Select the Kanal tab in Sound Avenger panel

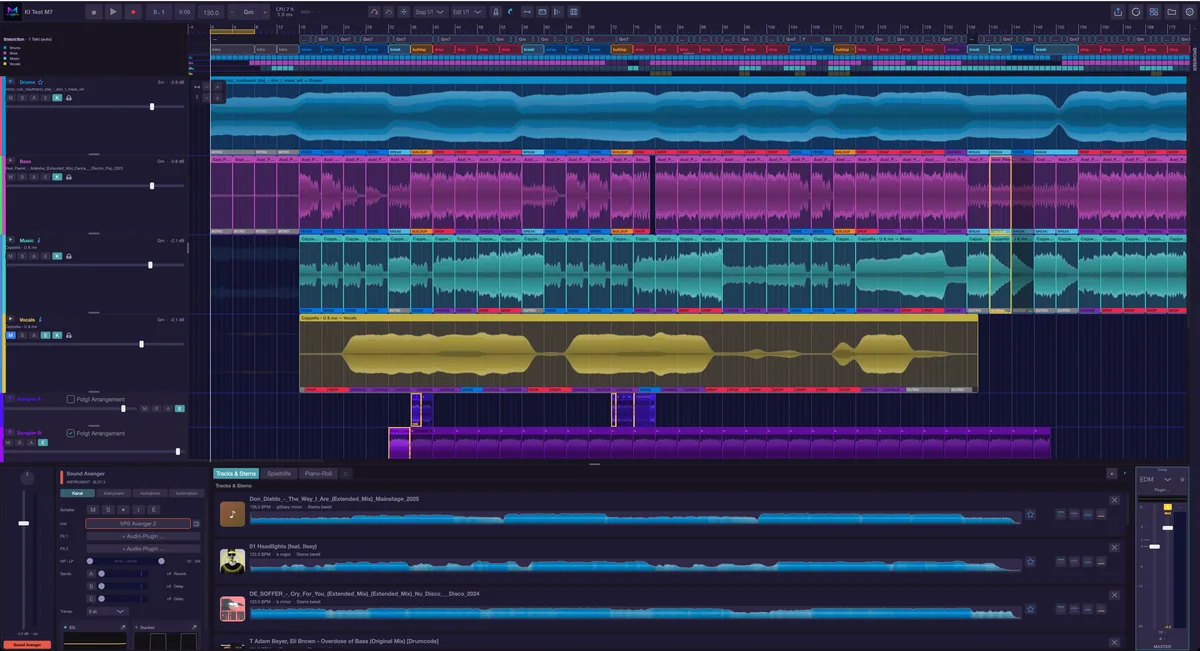click(77, 493)
